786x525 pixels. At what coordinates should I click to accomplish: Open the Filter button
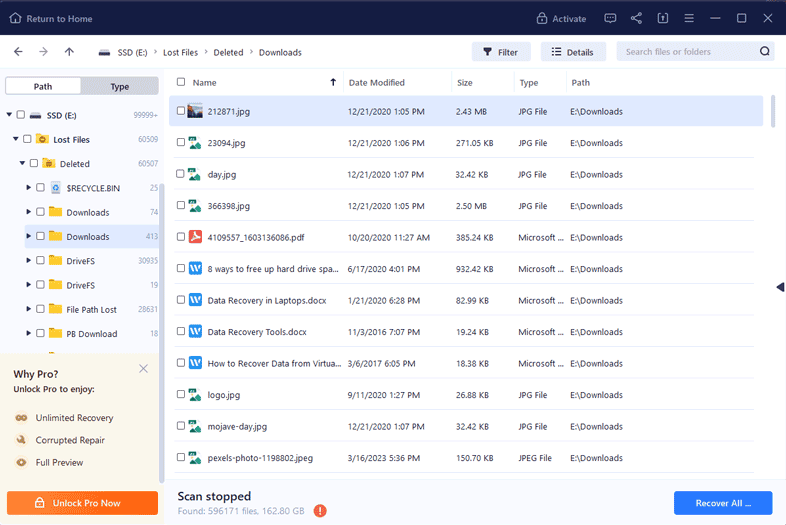coord(501,52)
